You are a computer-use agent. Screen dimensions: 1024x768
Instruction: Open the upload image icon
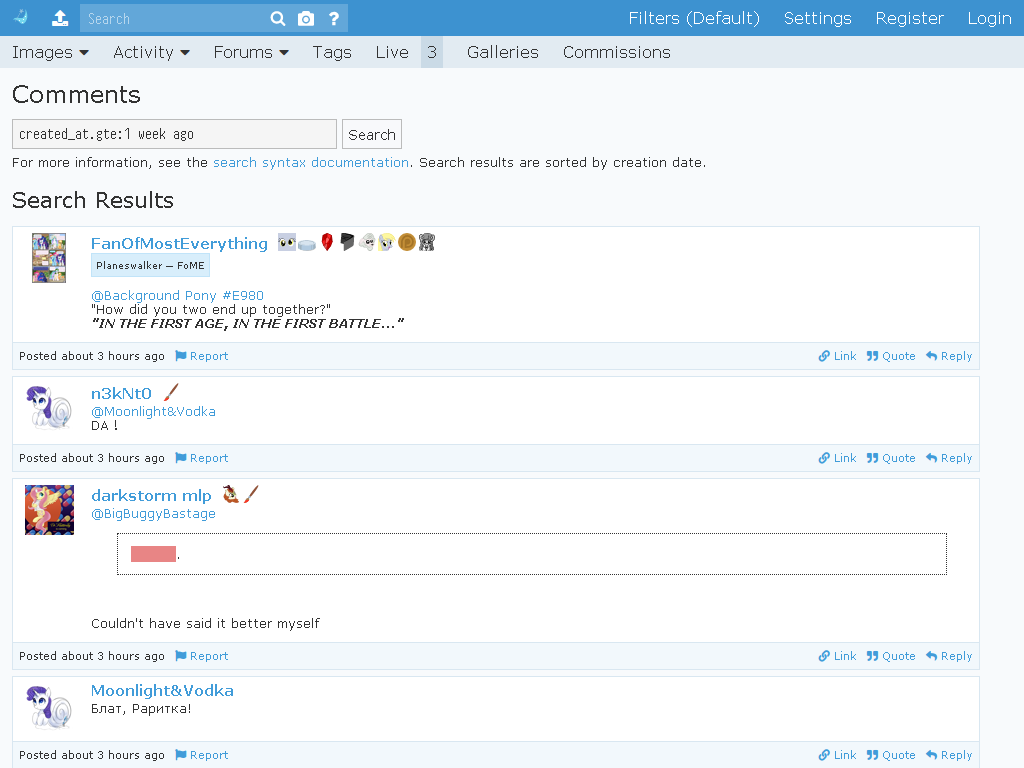click(60, 18)
